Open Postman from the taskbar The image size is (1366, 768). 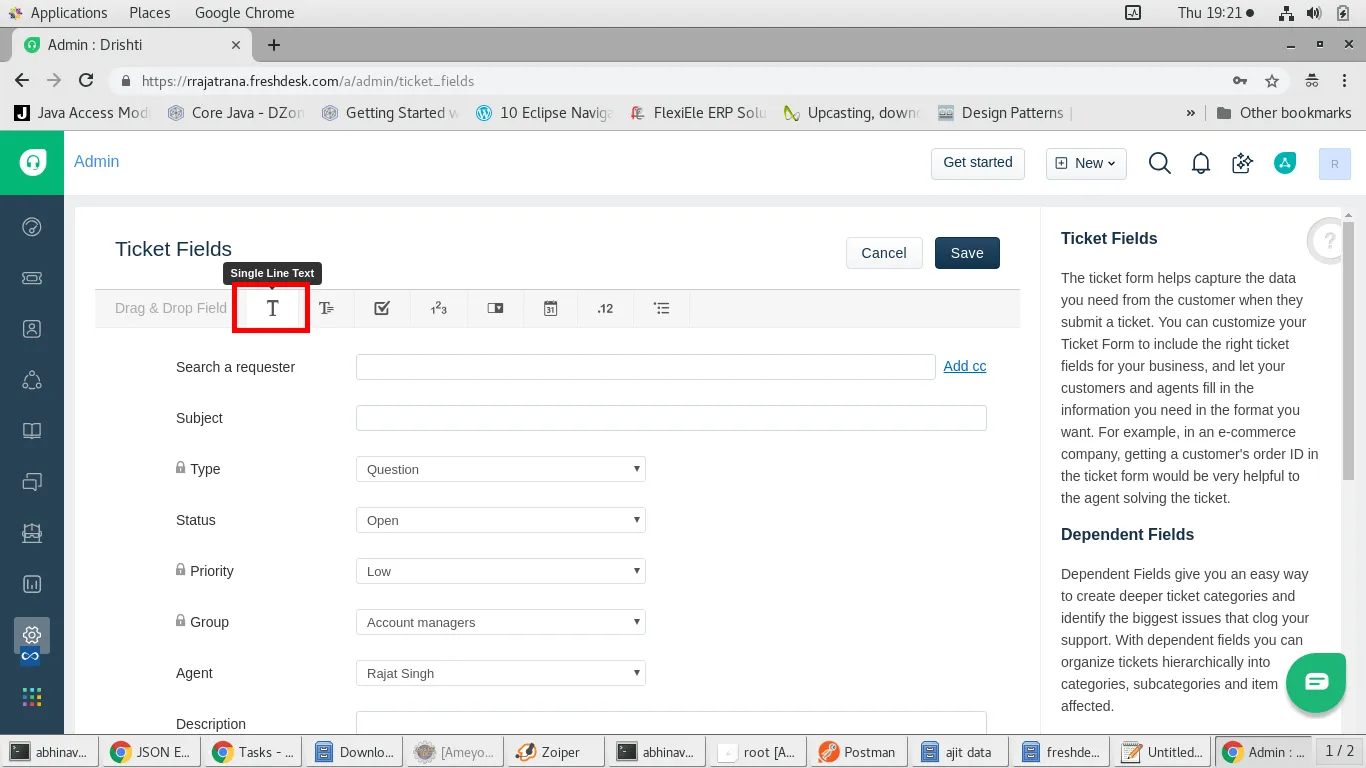(x=859, y=752)
